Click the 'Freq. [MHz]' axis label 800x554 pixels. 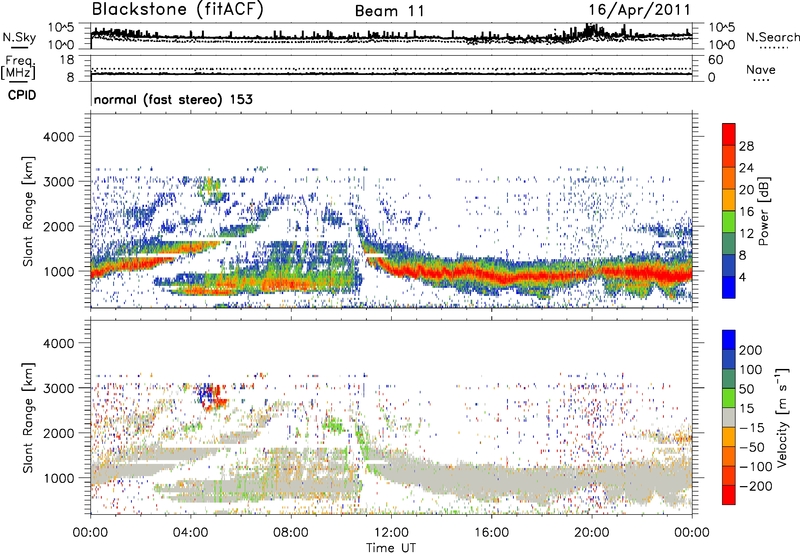point(18,68)
